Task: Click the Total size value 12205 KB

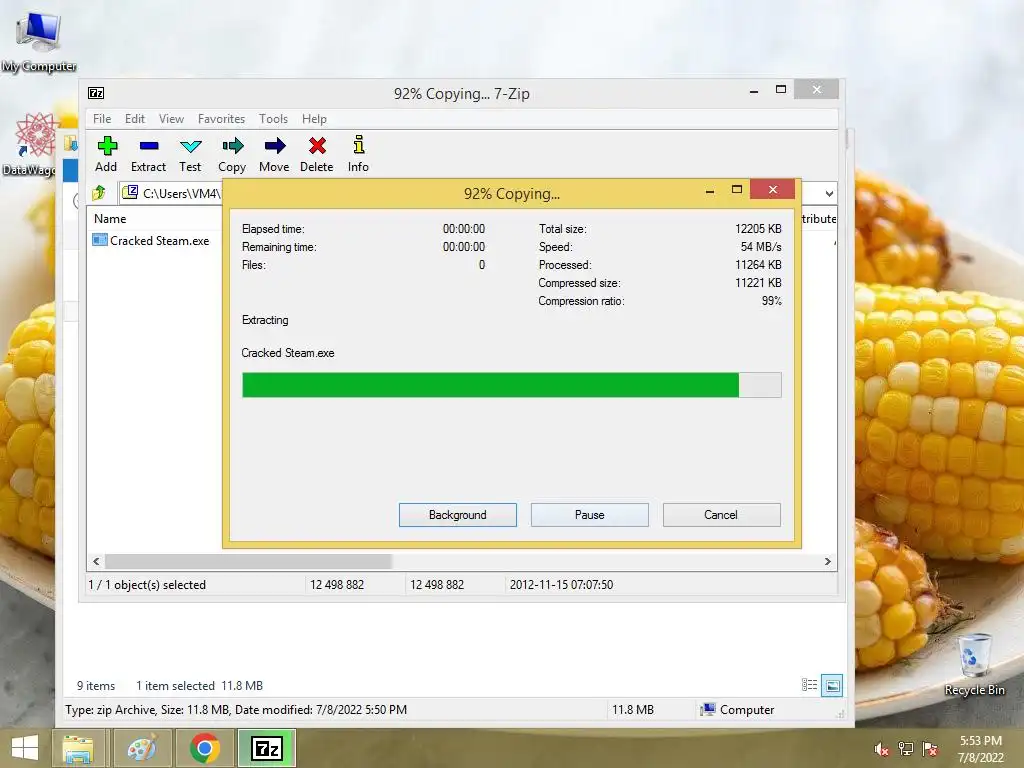Action: 758,229
